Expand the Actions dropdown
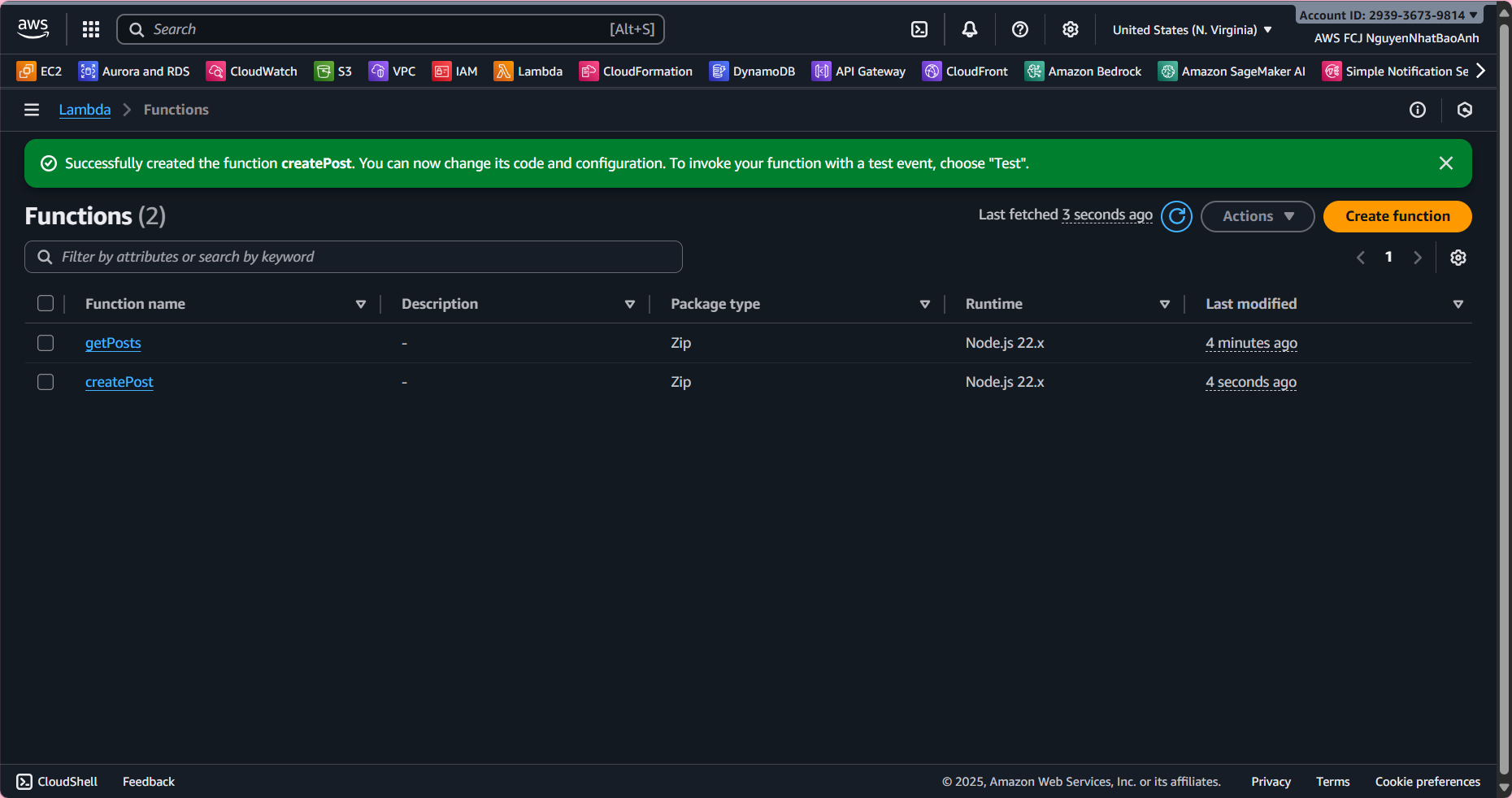Screen dimensions: 1512x798 (x=1257, y=216)
